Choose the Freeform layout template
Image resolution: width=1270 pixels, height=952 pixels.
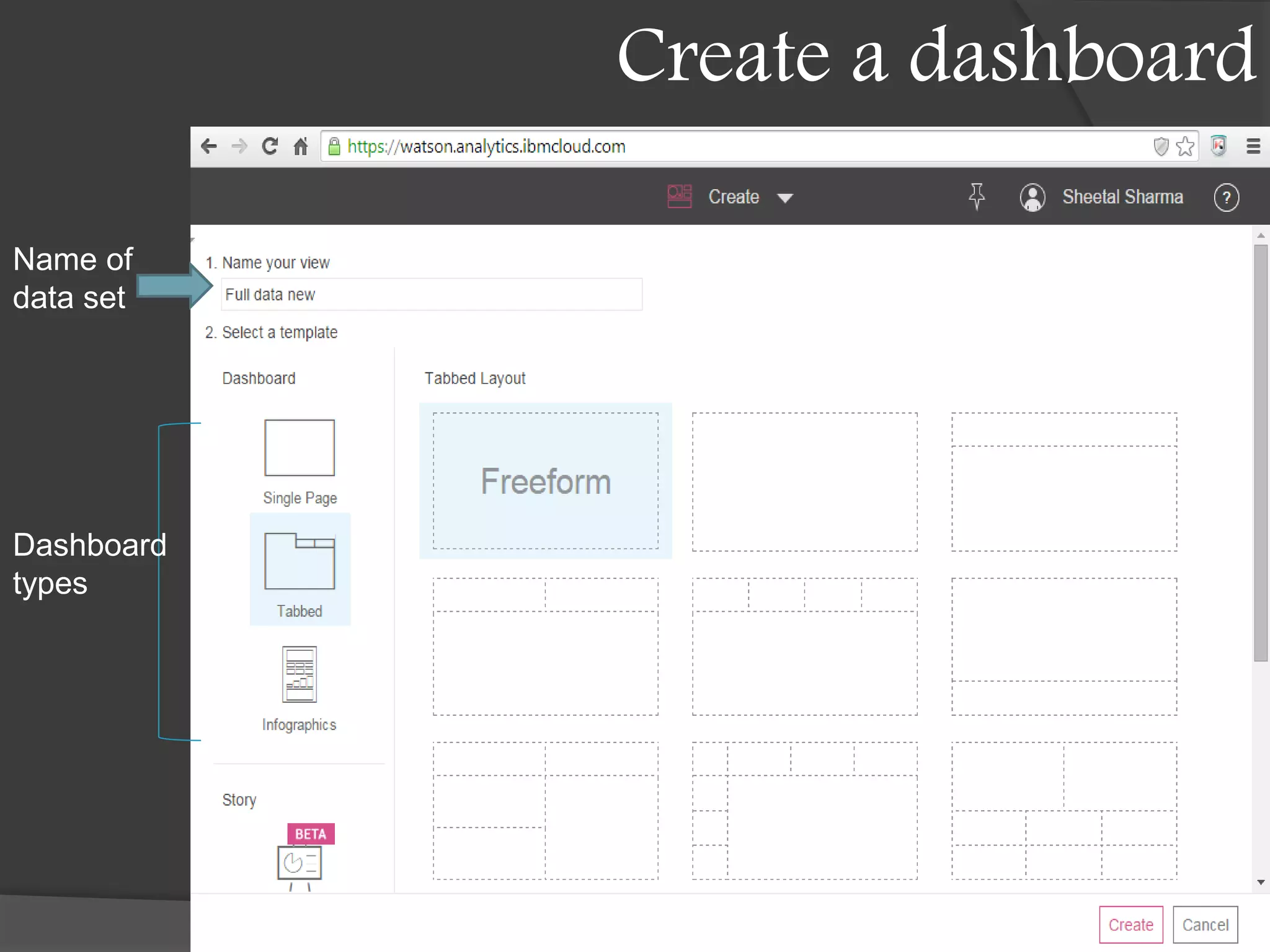tap(546, 481)
